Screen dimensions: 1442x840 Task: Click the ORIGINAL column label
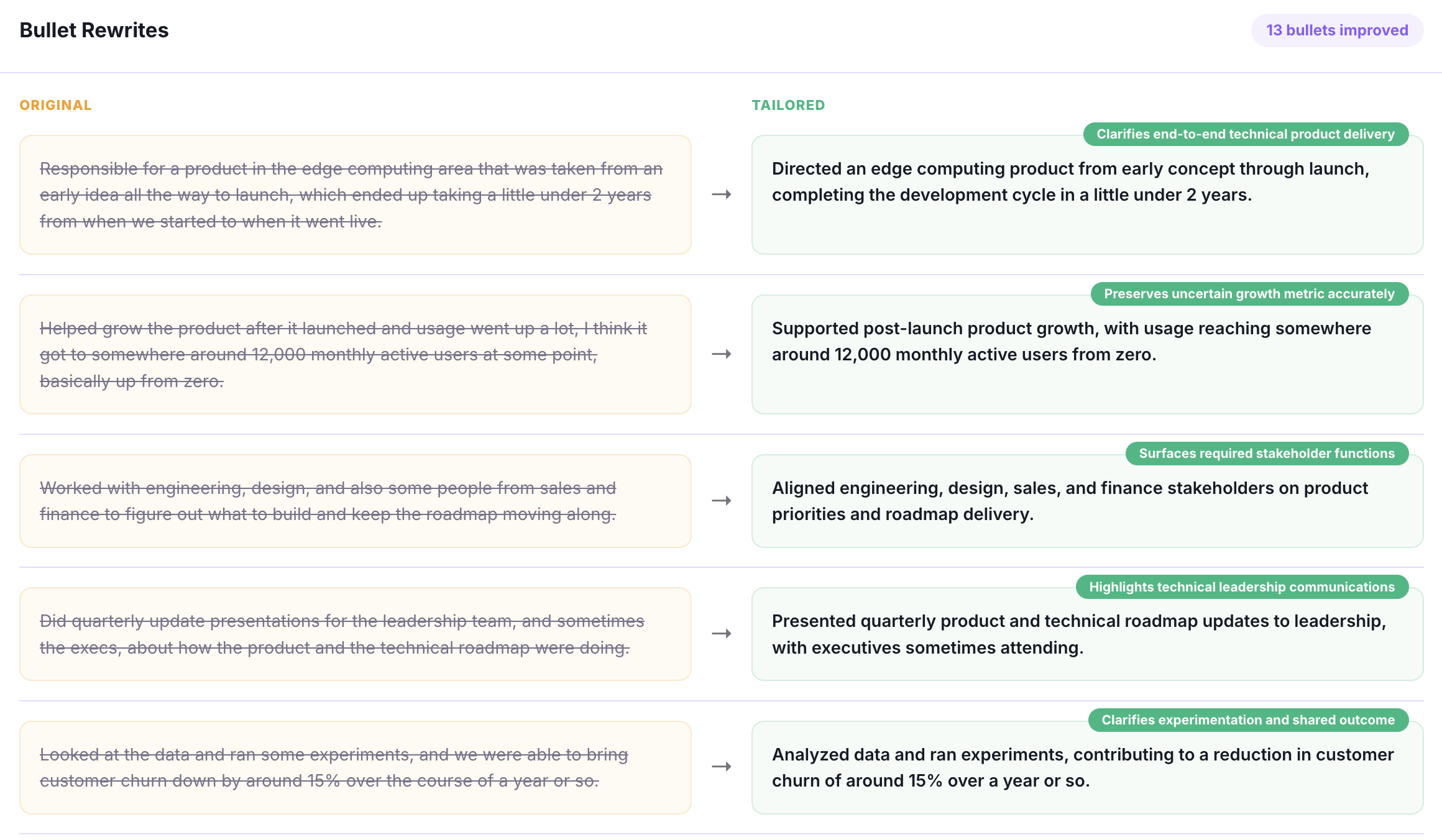coord(55,105)
